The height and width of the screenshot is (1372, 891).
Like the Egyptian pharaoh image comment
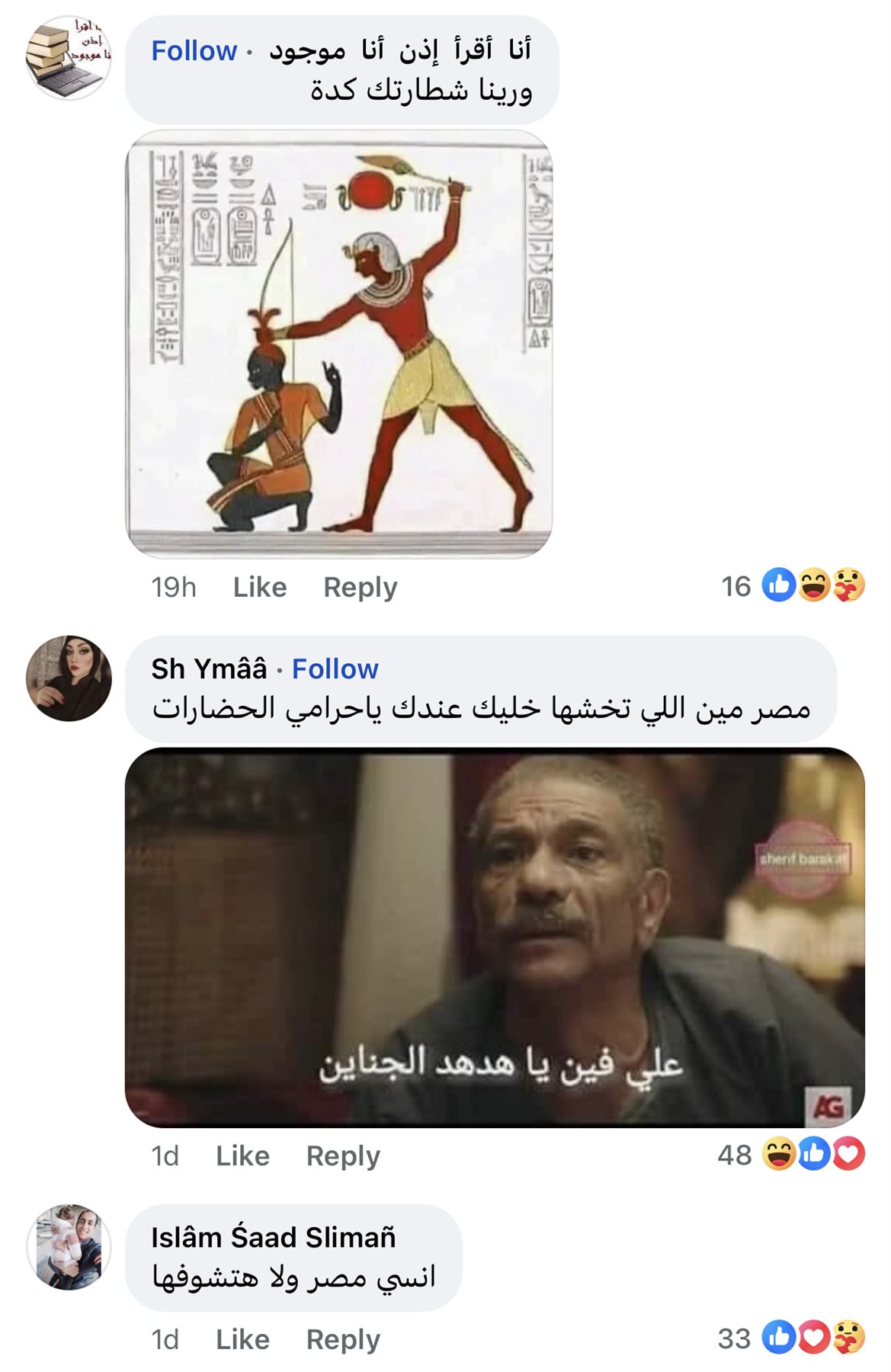pos(260,587)
